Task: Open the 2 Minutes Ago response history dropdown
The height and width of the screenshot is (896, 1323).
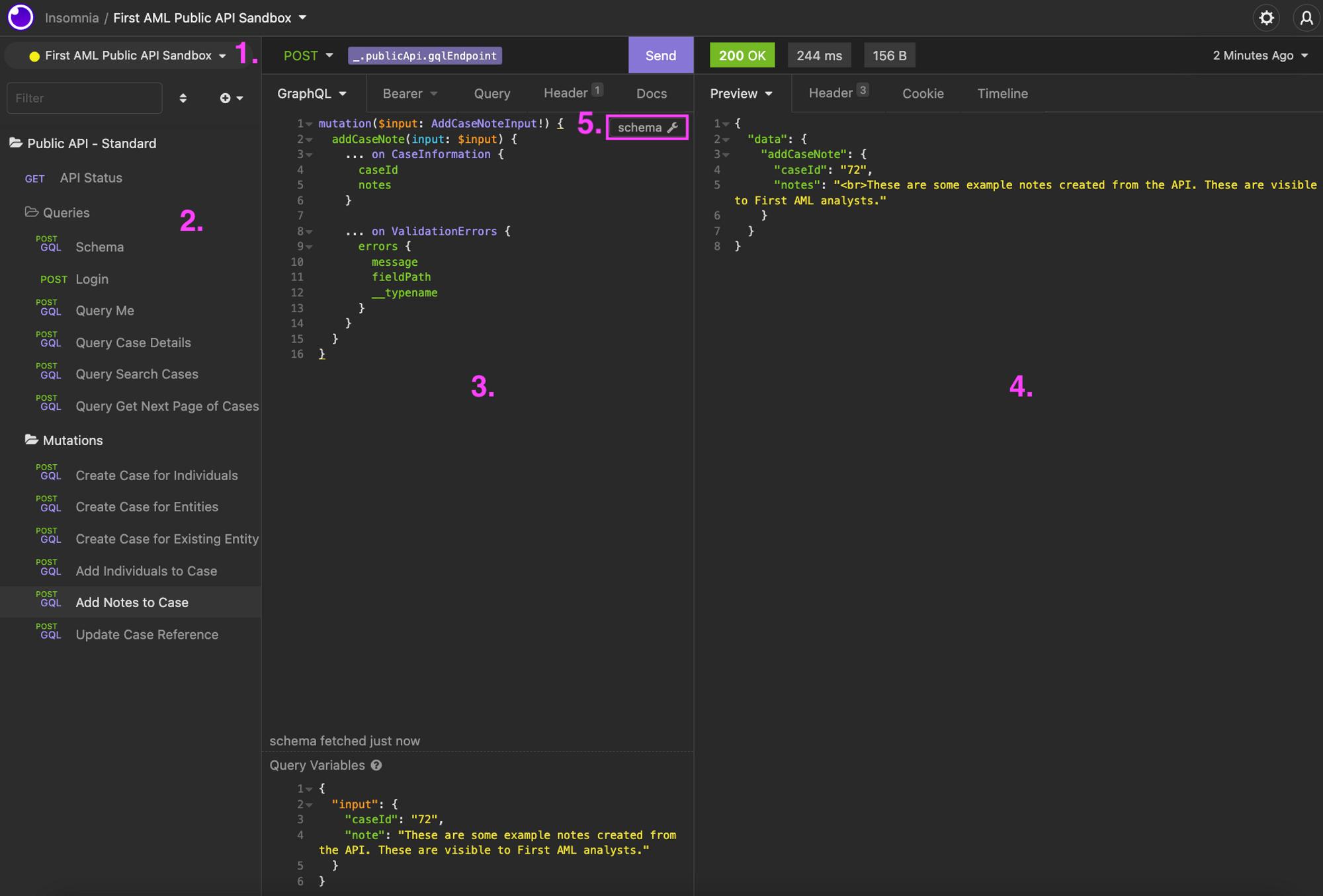Action: 1260,56
